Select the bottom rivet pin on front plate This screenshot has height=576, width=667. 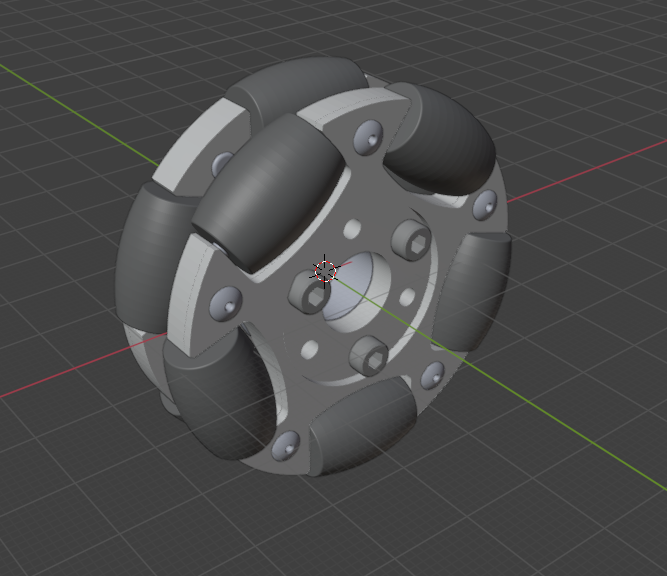286,446
